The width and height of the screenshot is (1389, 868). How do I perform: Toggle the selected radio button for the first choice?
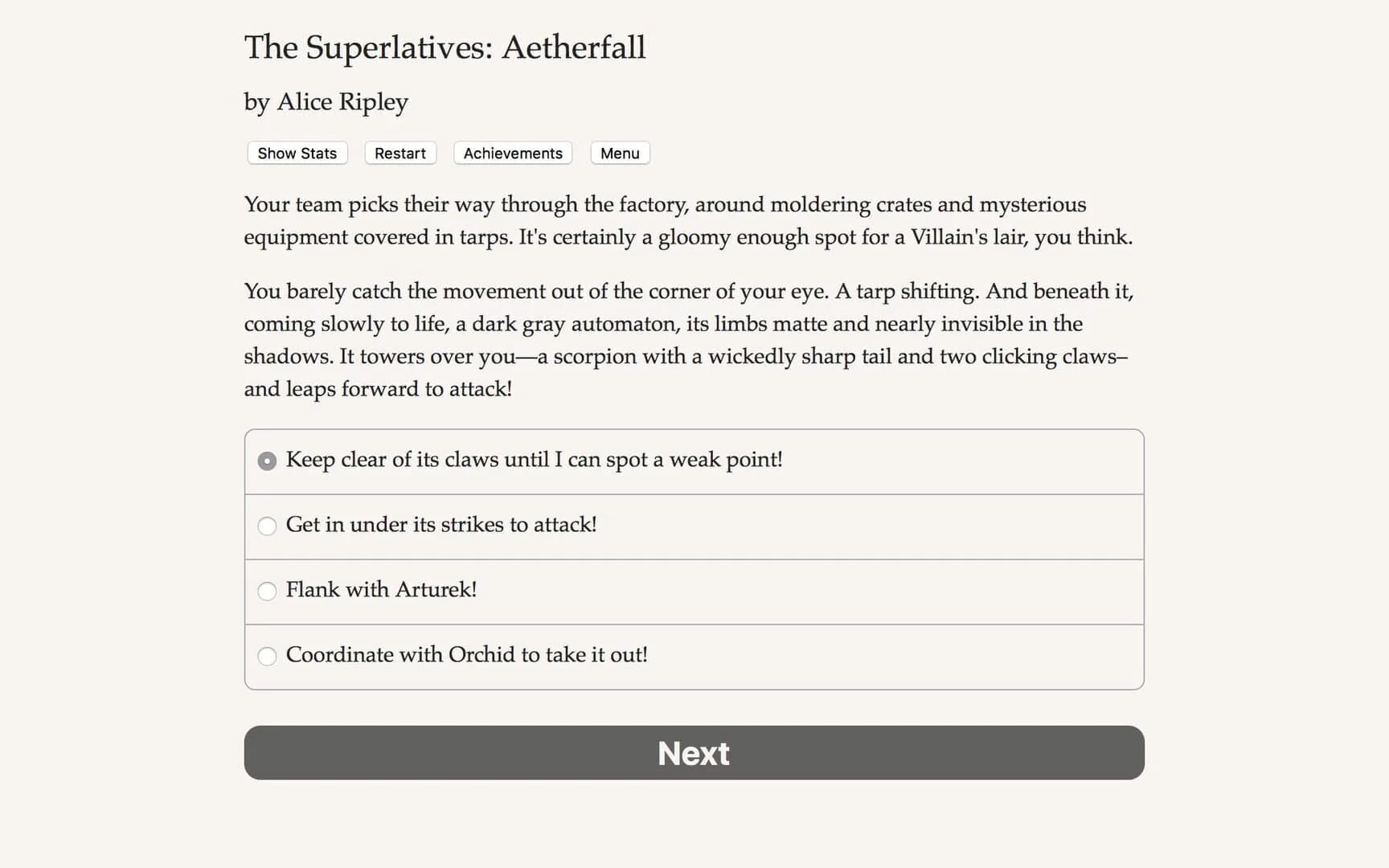(x=267, y=461)
